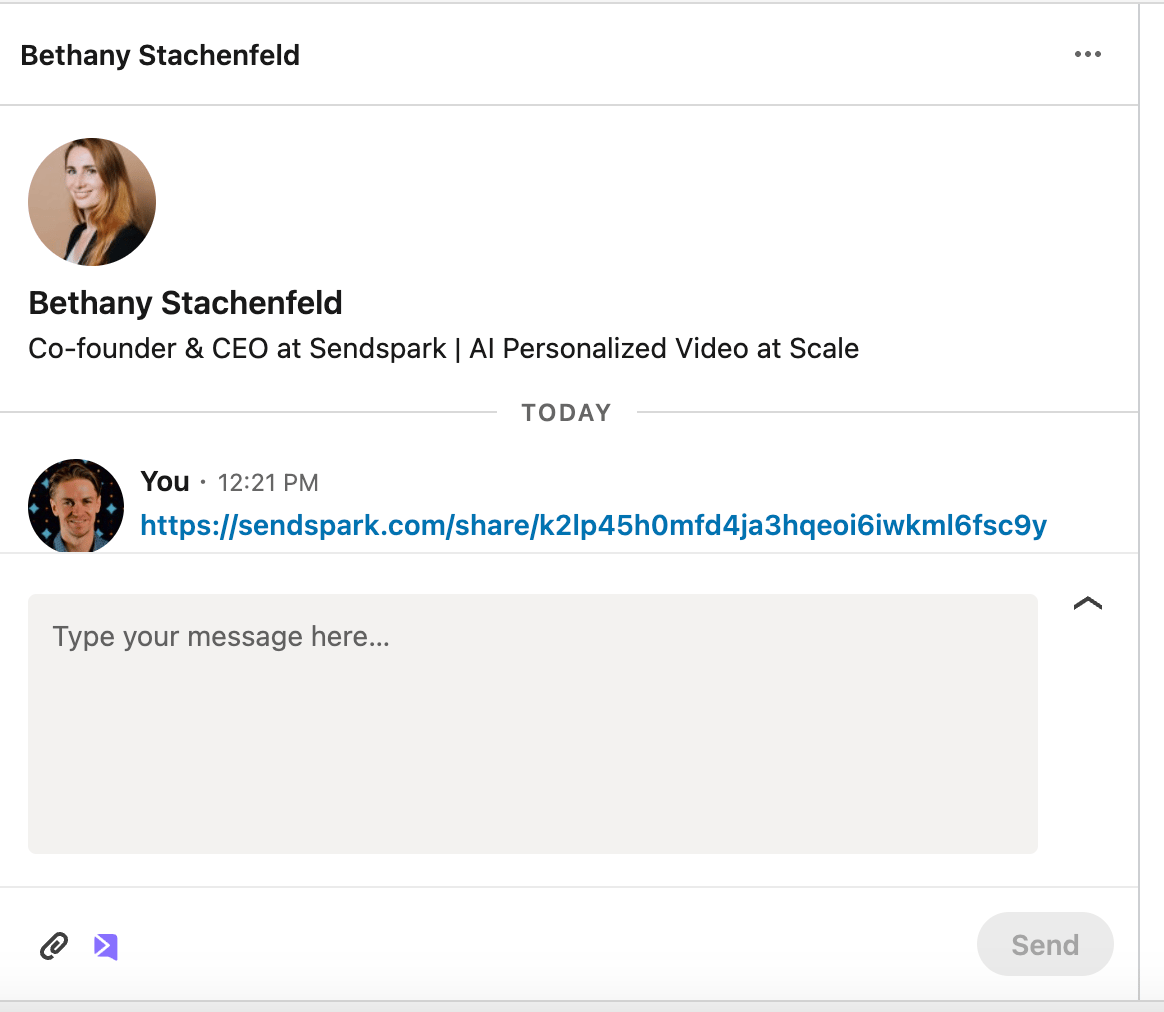Expand the message box with chevron
Image resolution: width=1164 pixels, height=1012 pixels.
coord(1088,603)
